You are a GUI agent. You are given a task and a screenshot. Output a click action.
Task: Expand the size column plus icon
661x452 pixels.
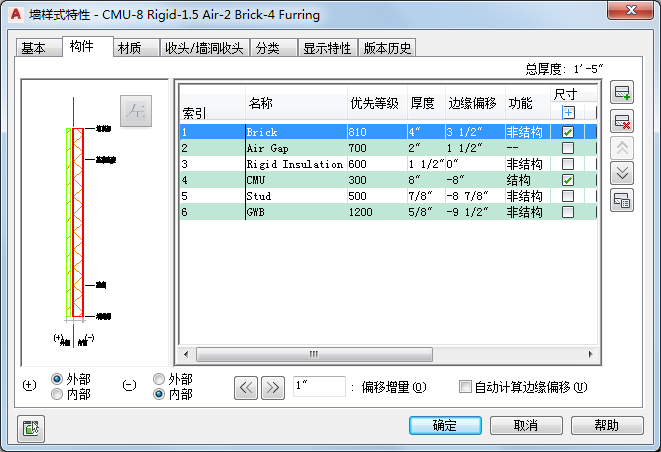pos(568,113)
